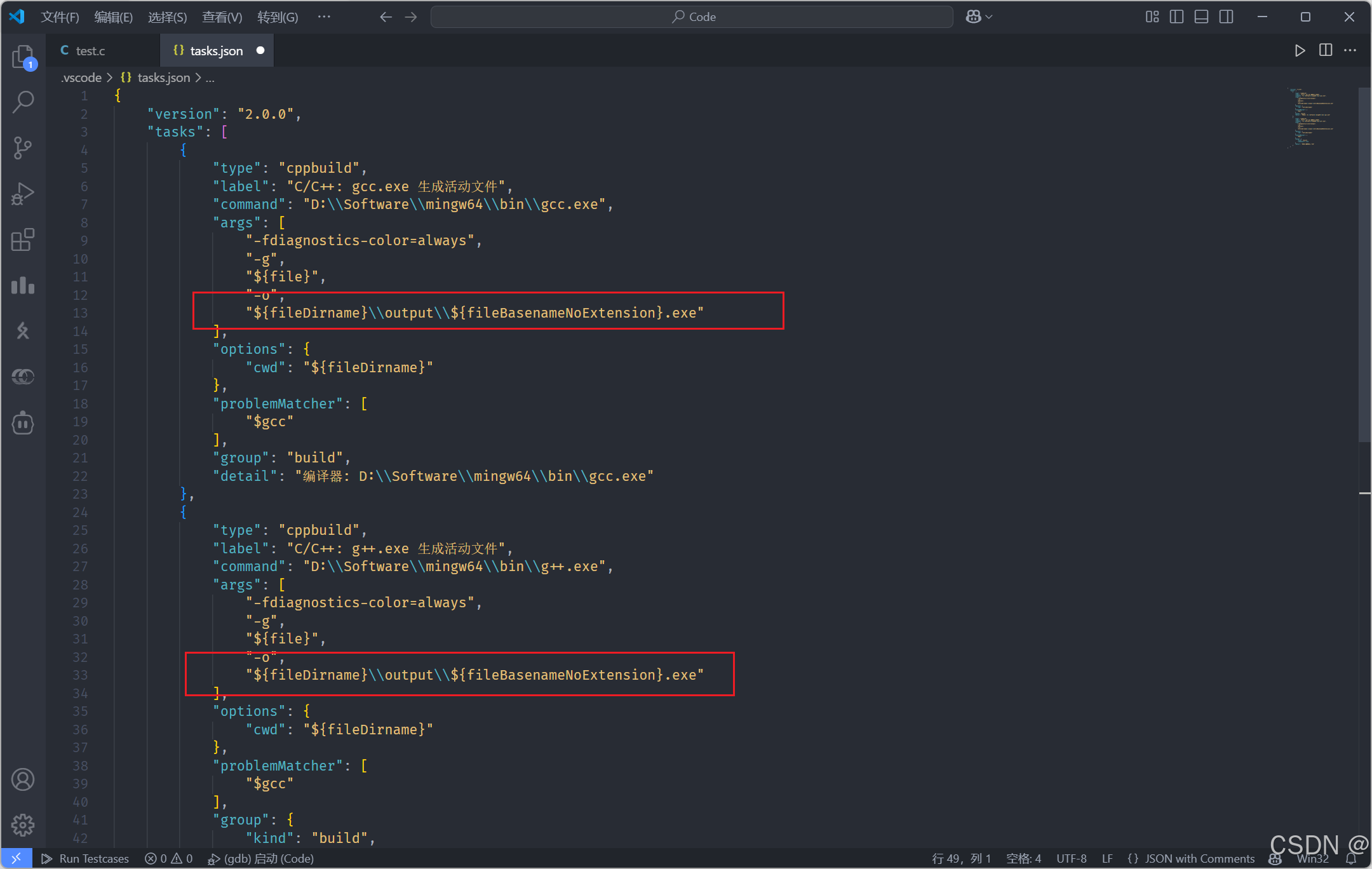The height and width of the screenshot is (869, 1372).
Task: Open the Explorer view in activity bar
Action: (x=23, y=57)
